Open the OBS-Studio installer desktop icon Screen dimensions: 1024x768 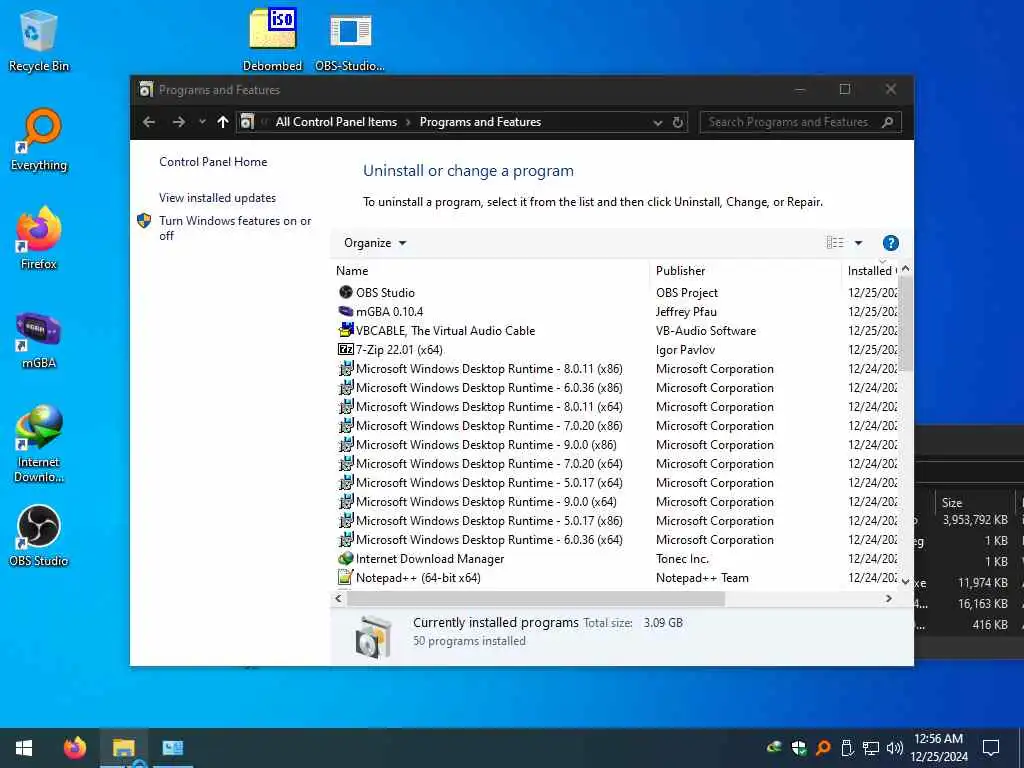[x=350, y=40]
